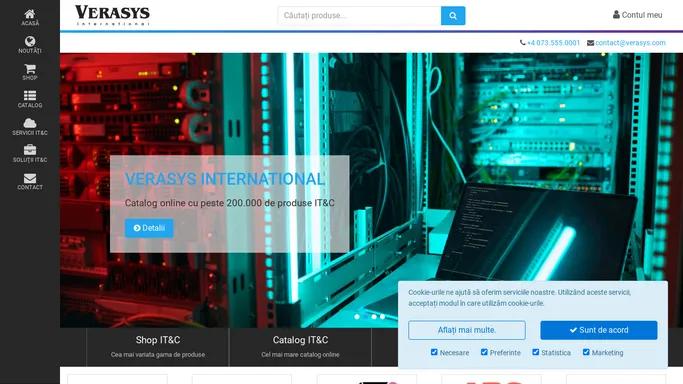Click the blue search magnifier button
The height and width of the screenshot is (384, 683).
tap(453, 16)
